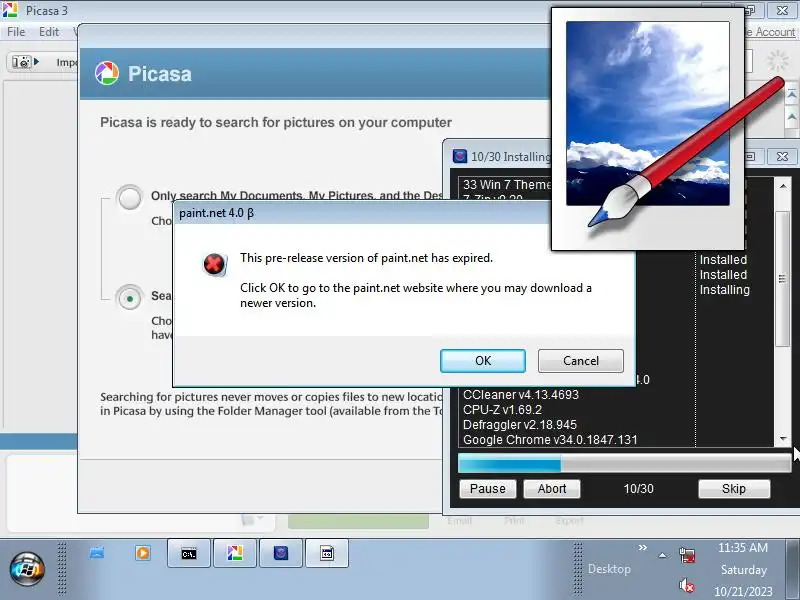Screen dimensions: 800x600
Task: Switch to the script window taskbar button
Action: (x=327, y=554)
